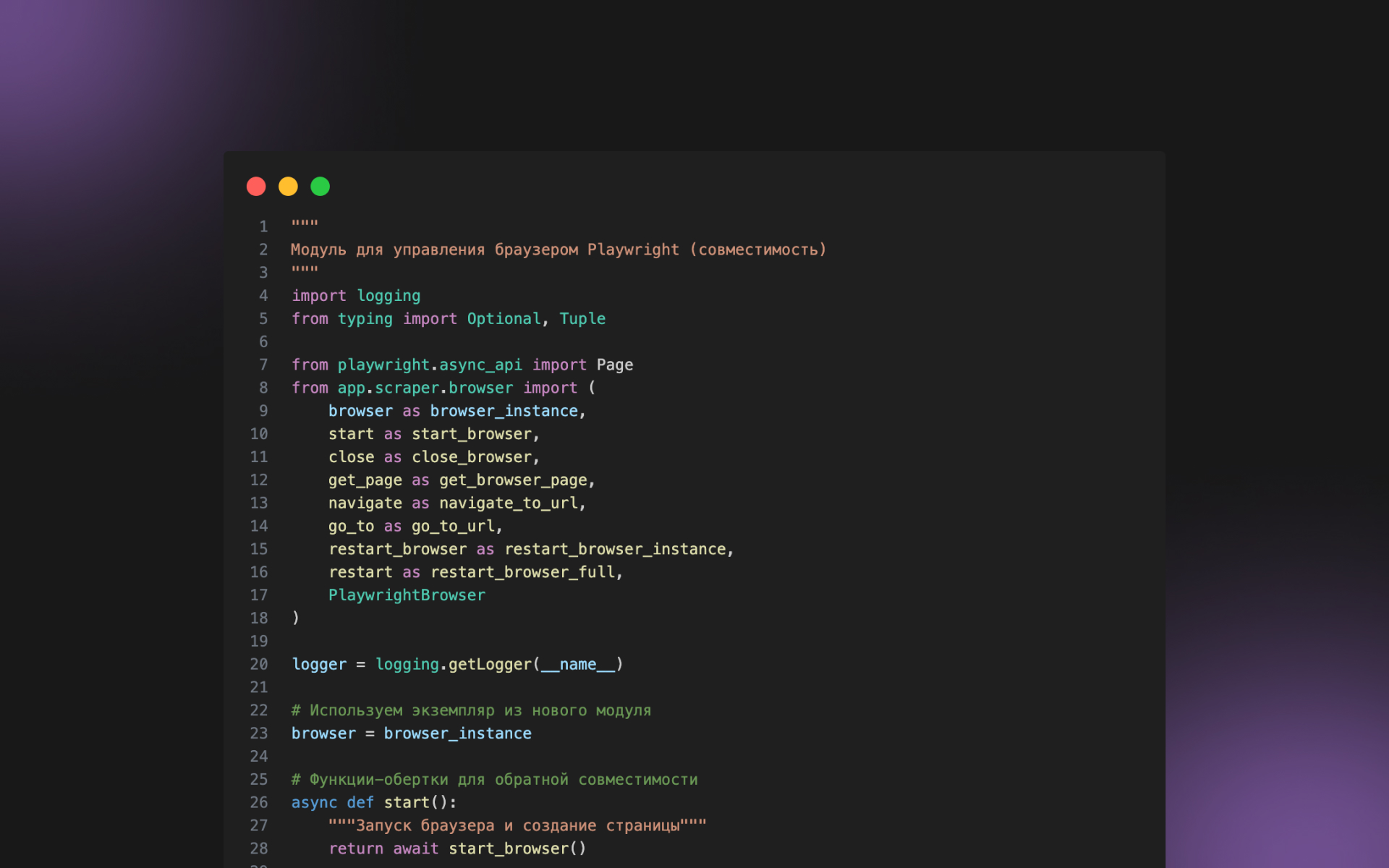Click the go_to_url alias on line 14
Viewport: 1389px width, 868px height.
[x=454, y=526]
